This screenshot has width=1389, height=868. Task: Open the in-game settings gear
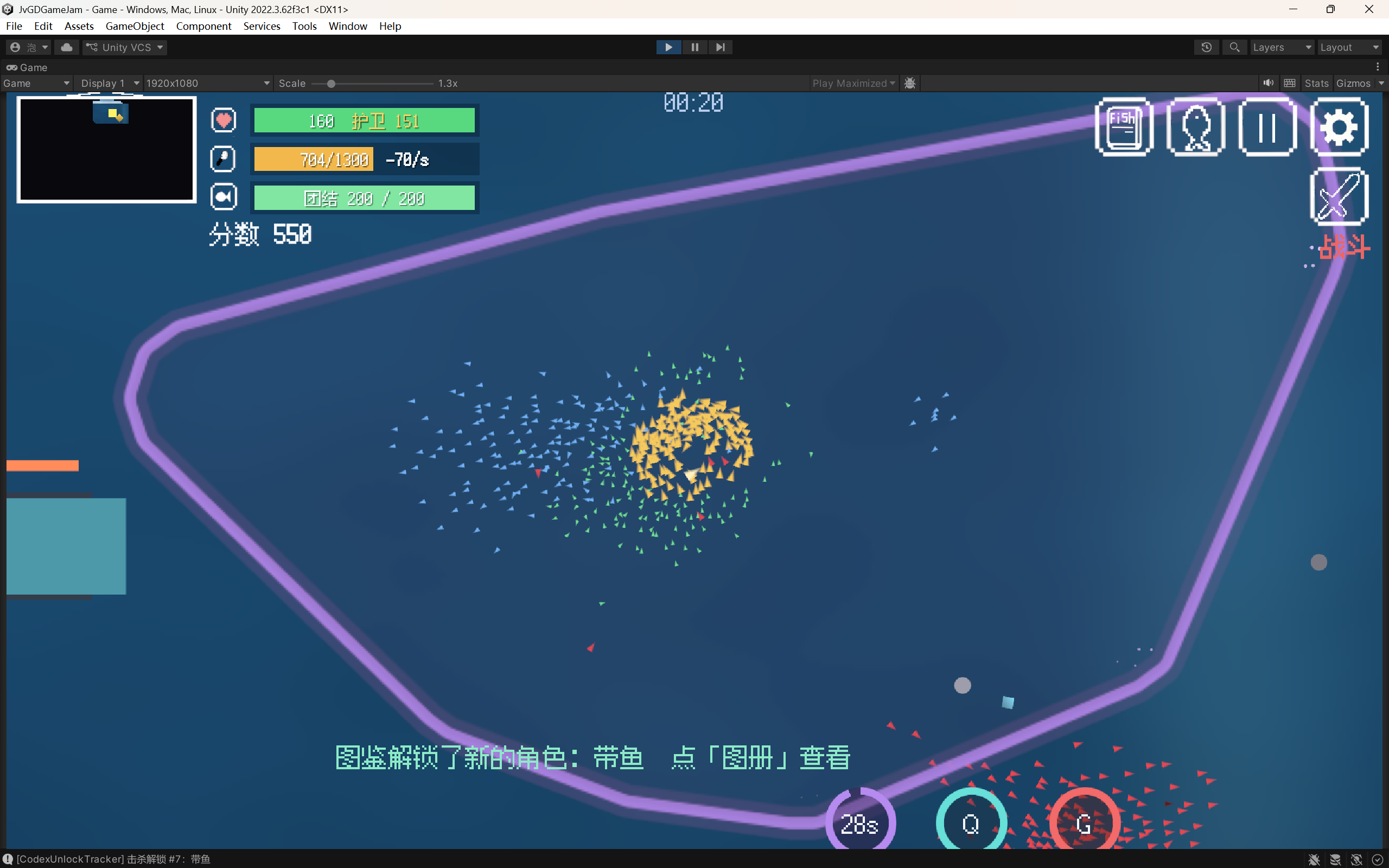pyautogui.click(x=1340, y=127)
